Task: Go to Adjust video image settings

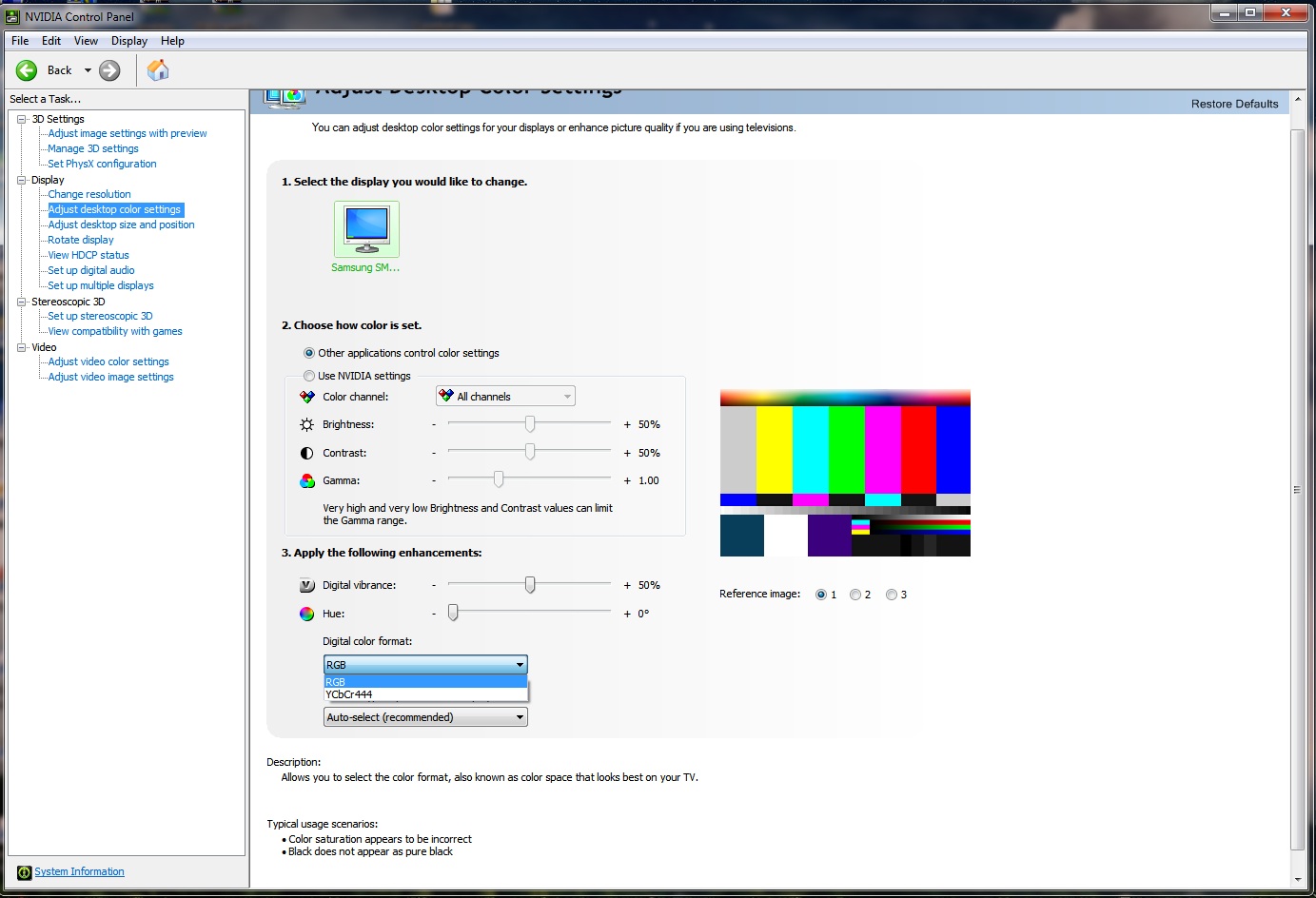Action: click(110, 378)
